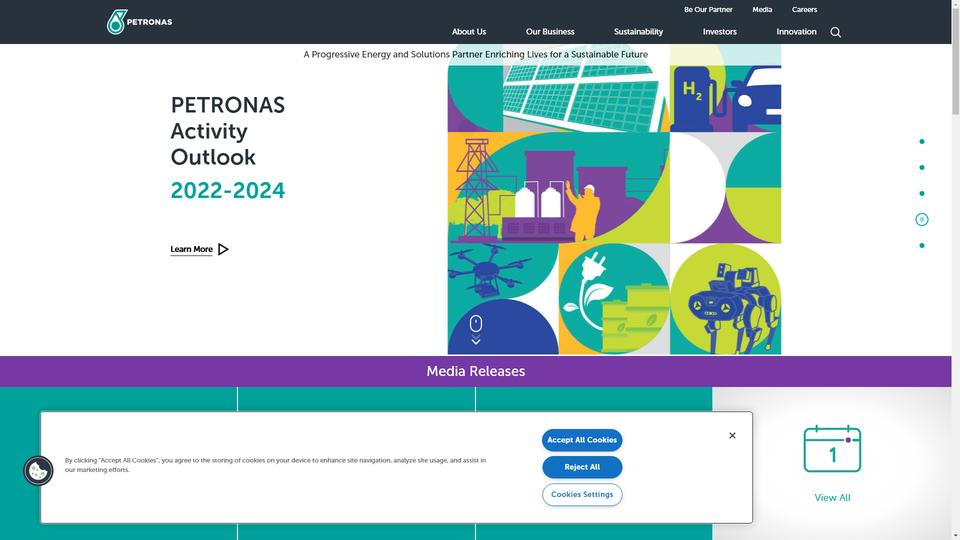The height and width of the screenshot is (540, 960).
Task: Open View All media releases
Action: pyautogui.click(x=832, y=498)
